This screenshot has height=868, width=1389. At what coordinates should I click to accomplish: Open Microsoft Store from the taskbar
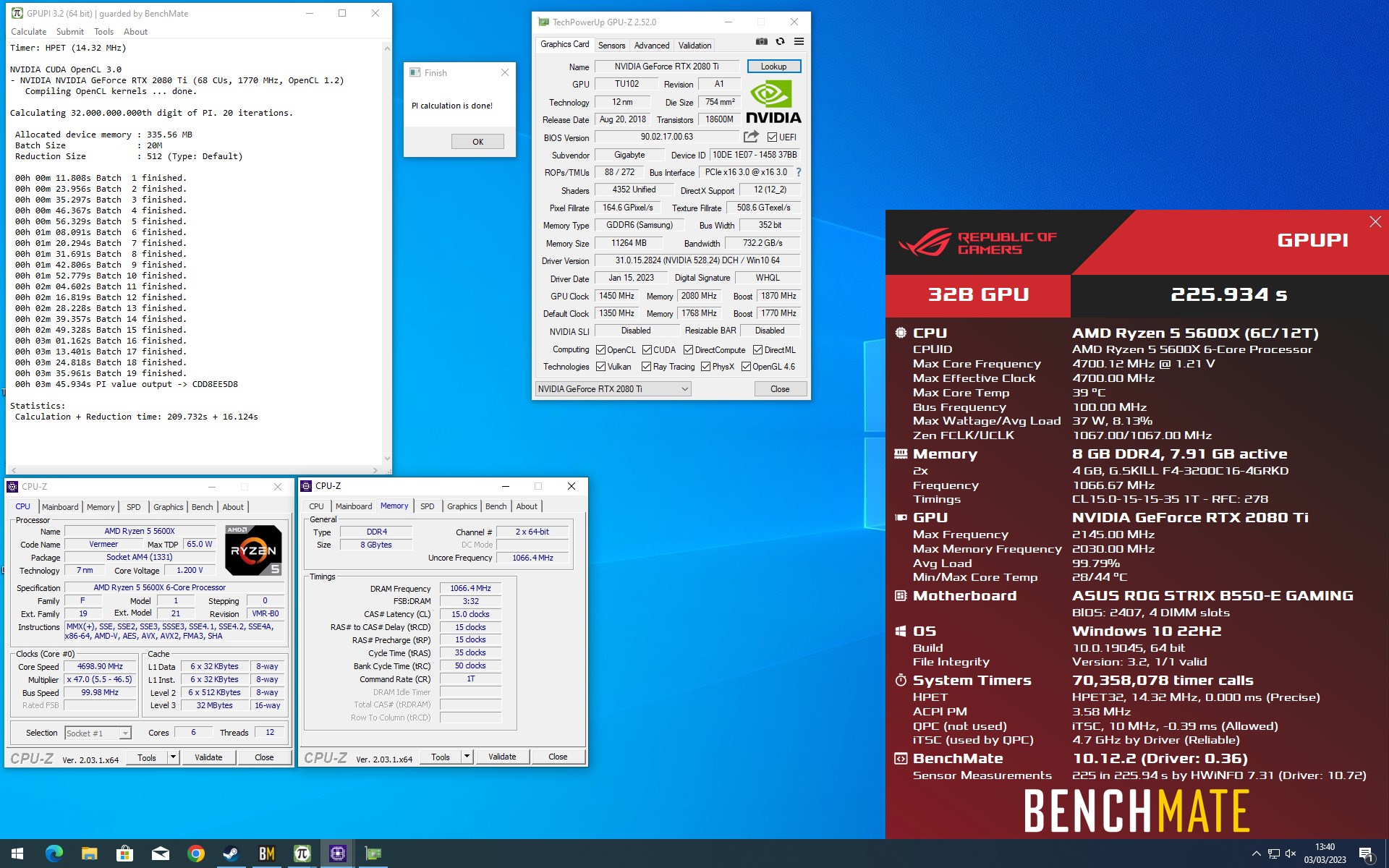click(124, 854)
